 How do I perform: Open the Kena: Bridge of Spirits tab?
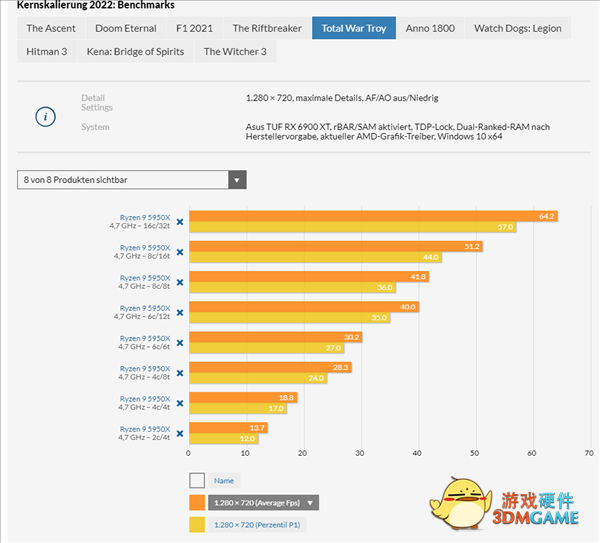136,51
